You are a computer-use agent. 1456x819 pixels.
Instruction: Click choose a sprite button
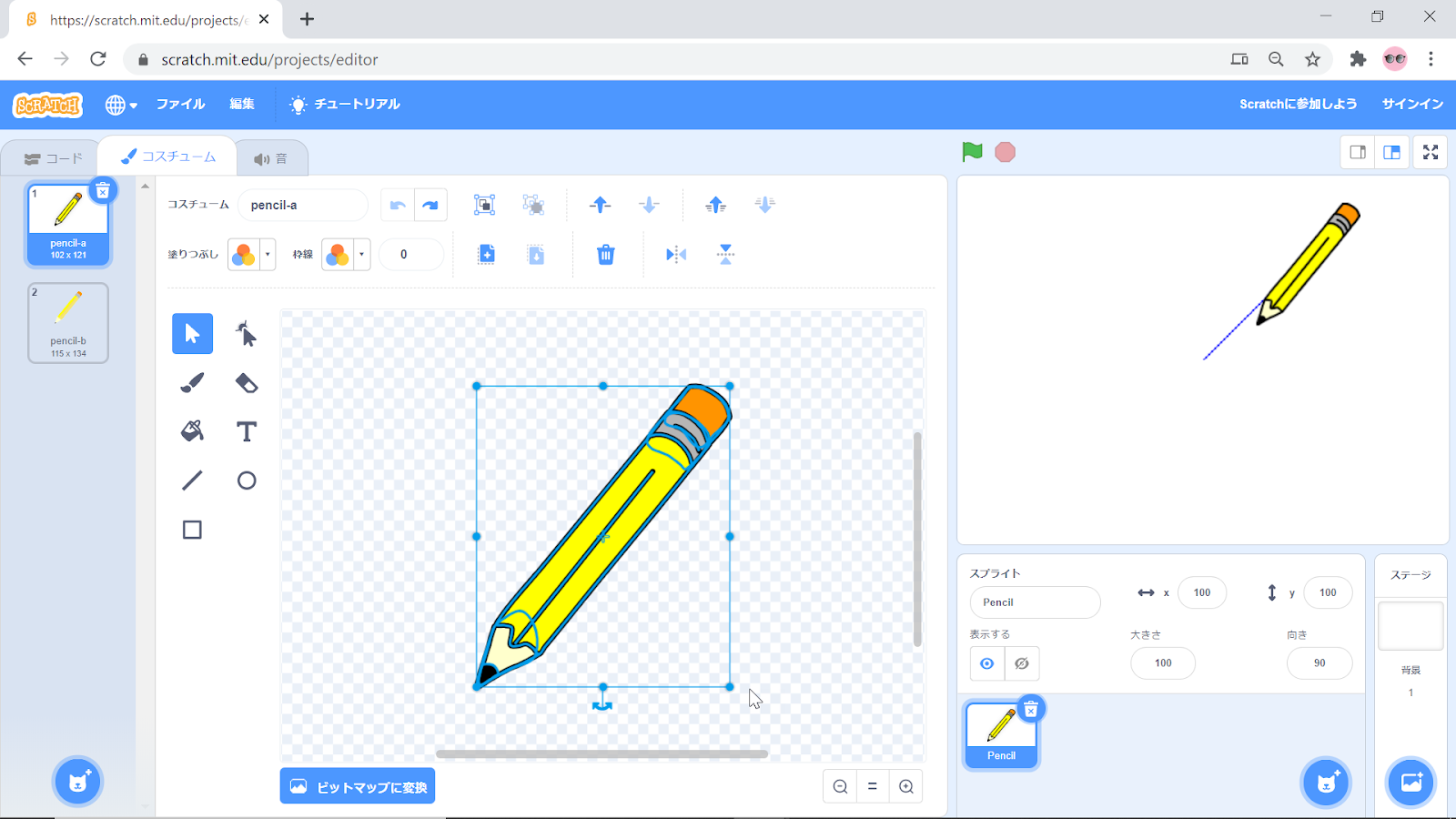click(1327, 782)
